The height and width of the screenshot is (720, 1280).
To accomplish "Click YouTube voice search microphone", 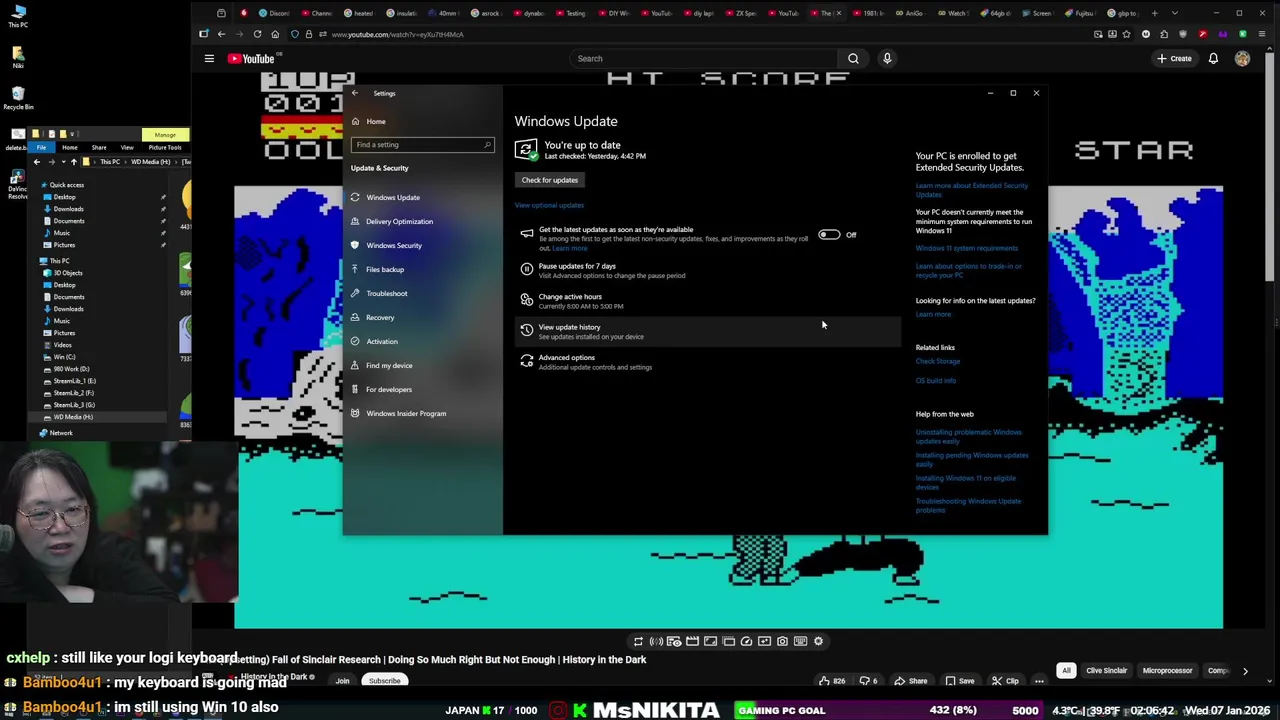I will (886, 59).
